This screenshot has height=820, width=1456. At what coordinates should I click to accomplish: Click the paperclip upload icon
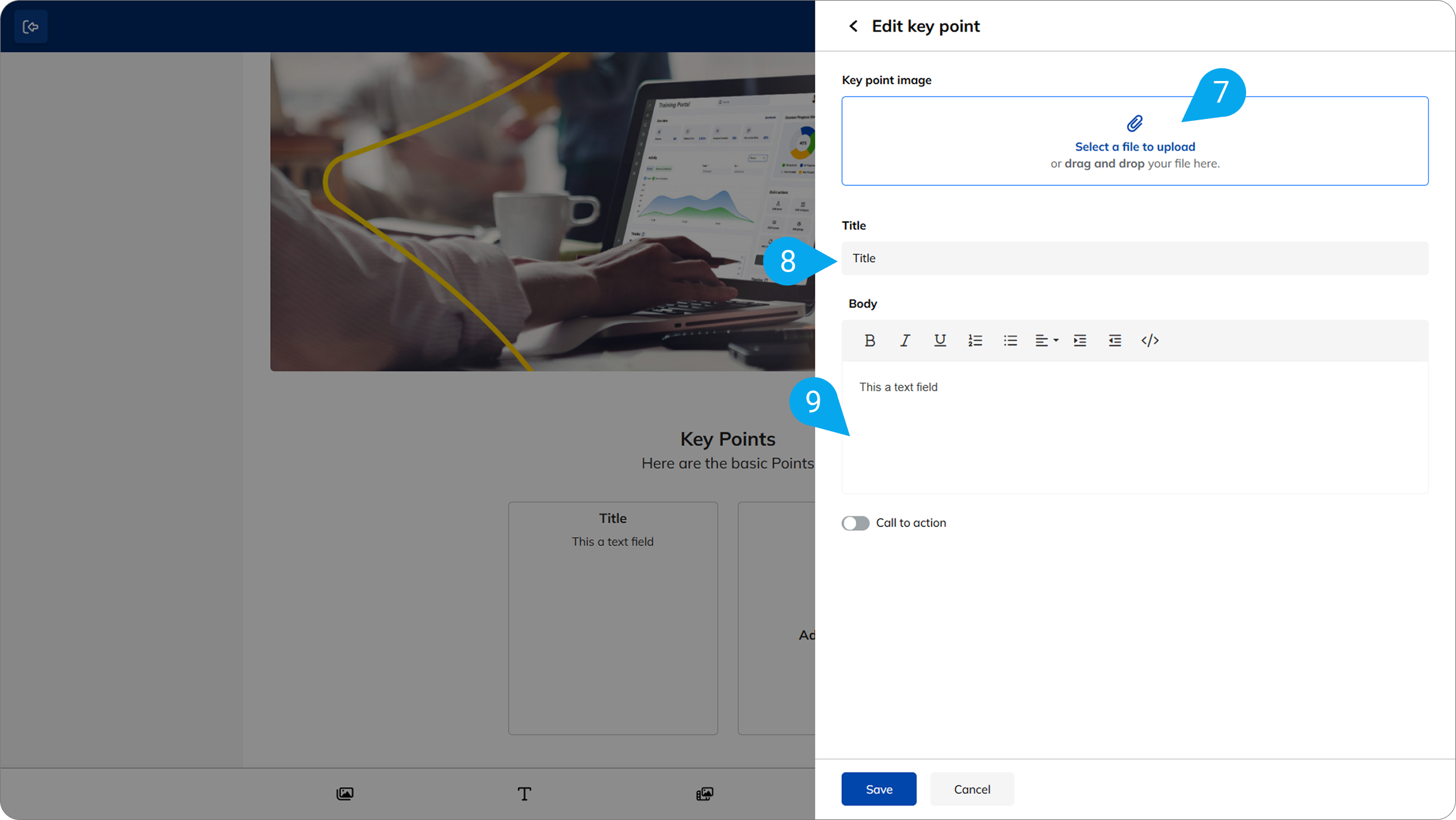(x=1135, y=123)
